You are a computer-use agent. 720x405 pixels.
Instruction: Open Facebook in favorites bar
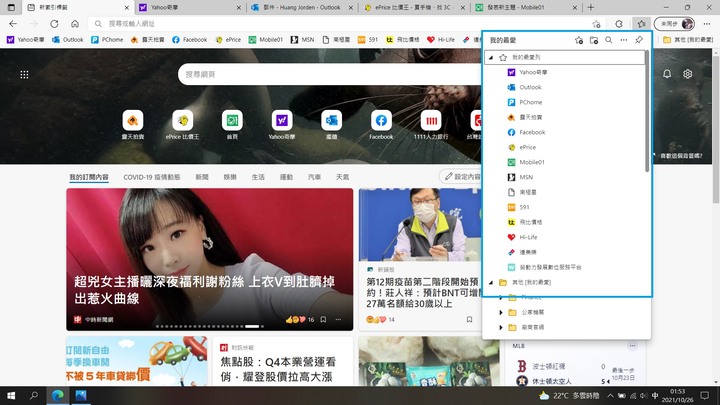(x=190, y=40)
